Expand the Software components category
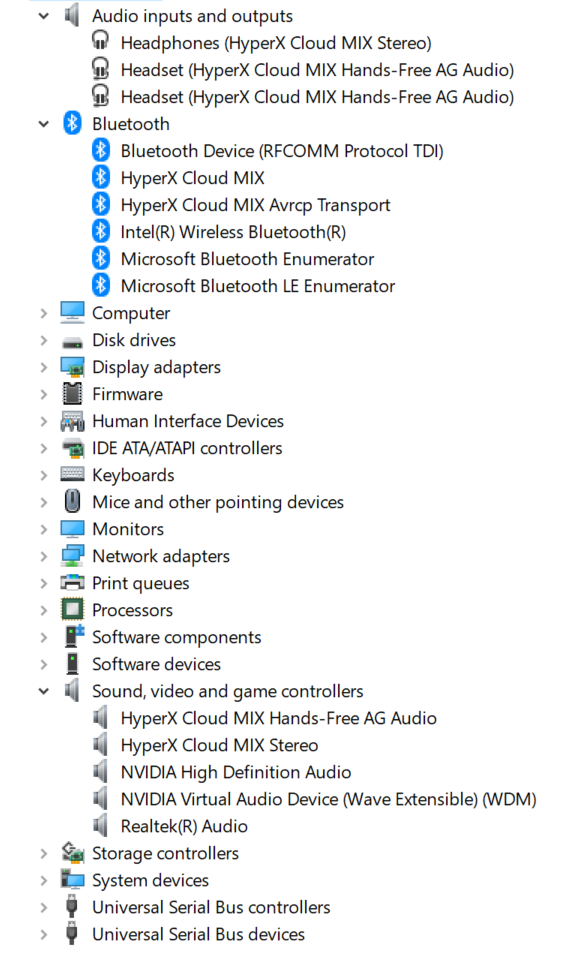564x953 pixels. (43, 638)
